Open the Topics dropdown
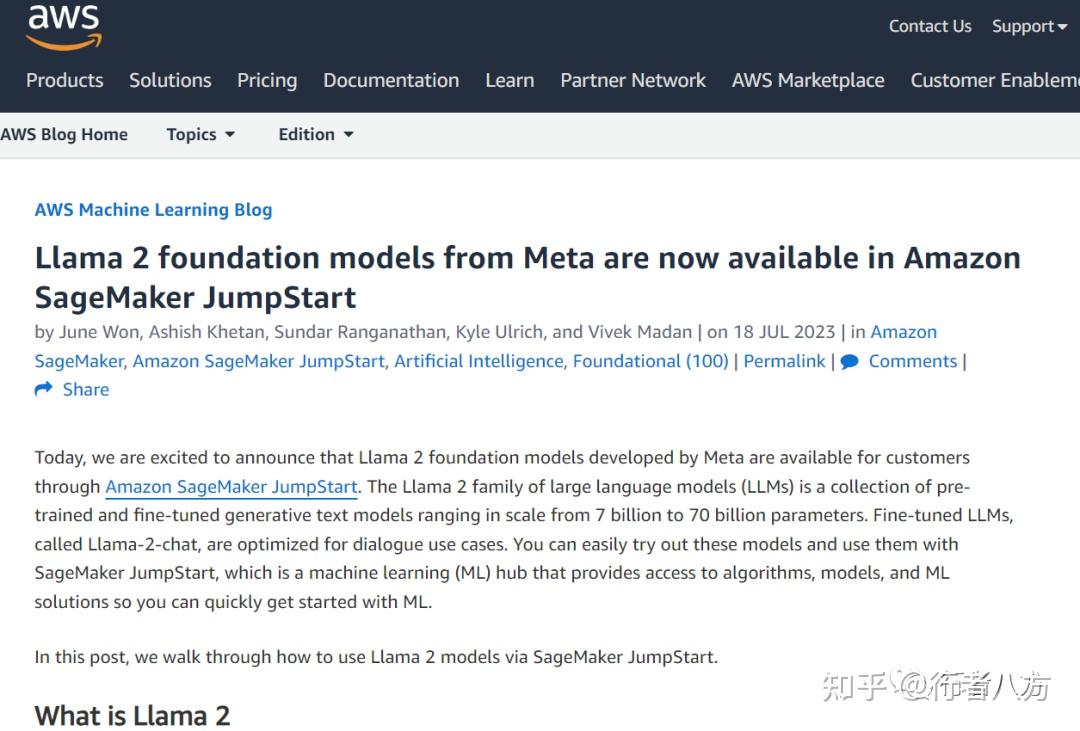This screenshot has width=1080, height=731. coord(200,134)
